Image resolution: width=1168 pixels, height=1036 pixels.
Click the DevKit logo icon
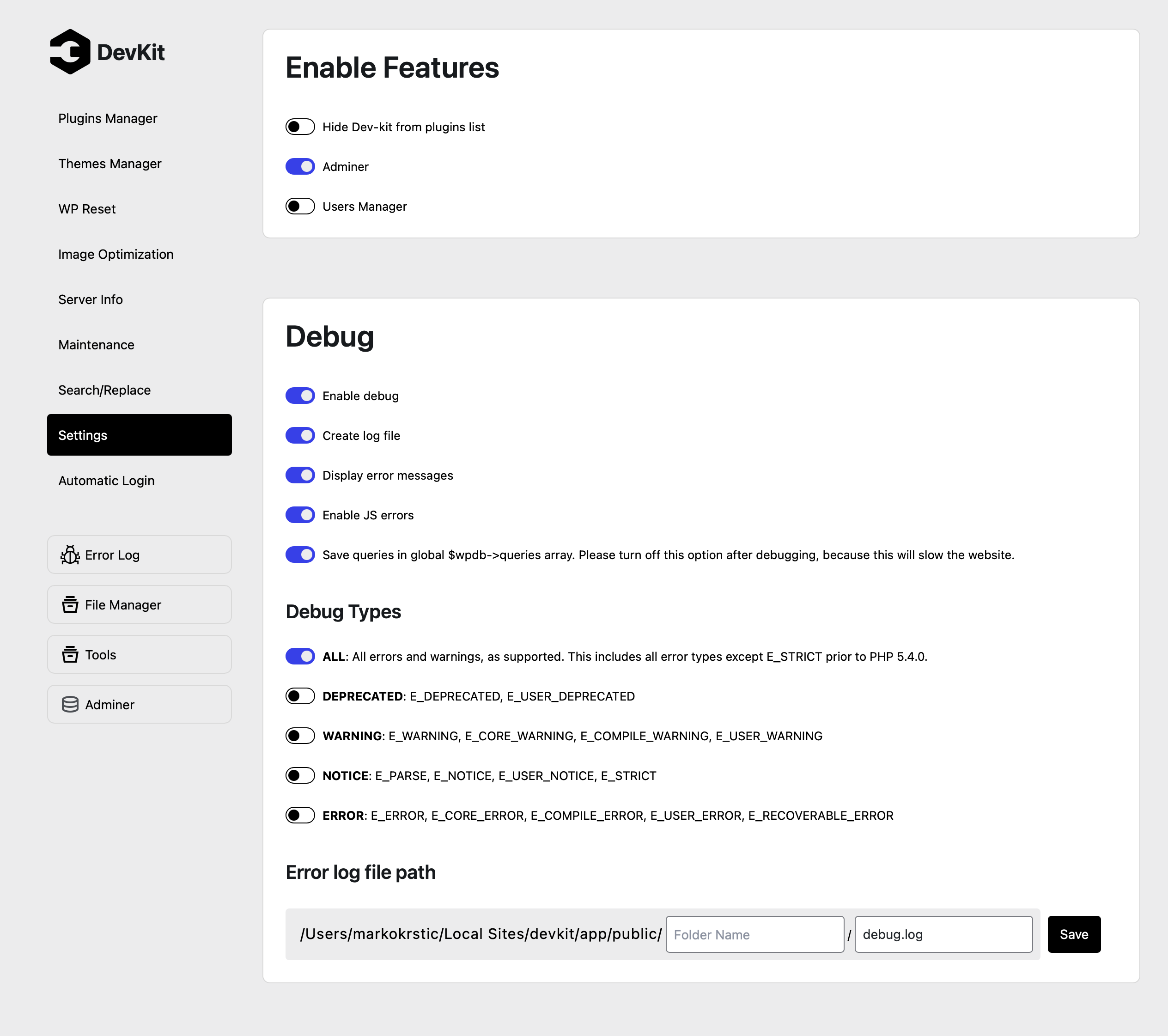click(70, 52)
